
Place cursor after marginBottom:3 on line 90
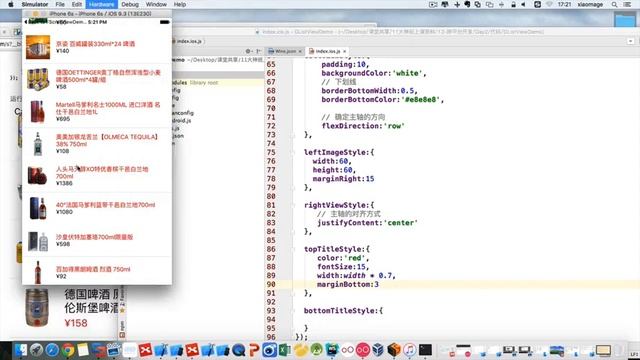[380, 284]
